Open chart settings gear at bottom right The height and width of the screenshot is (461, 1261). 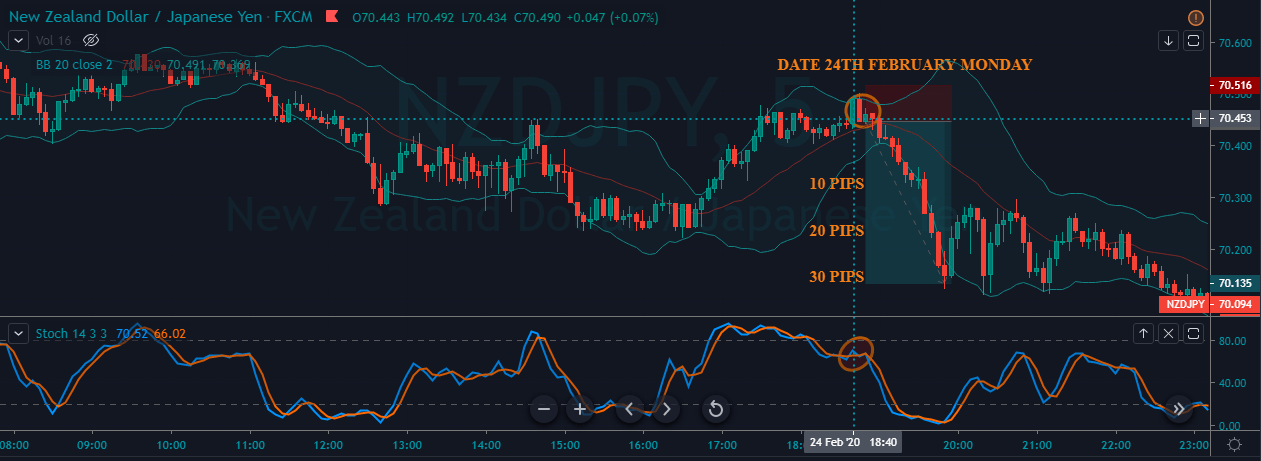(1235, 445)
